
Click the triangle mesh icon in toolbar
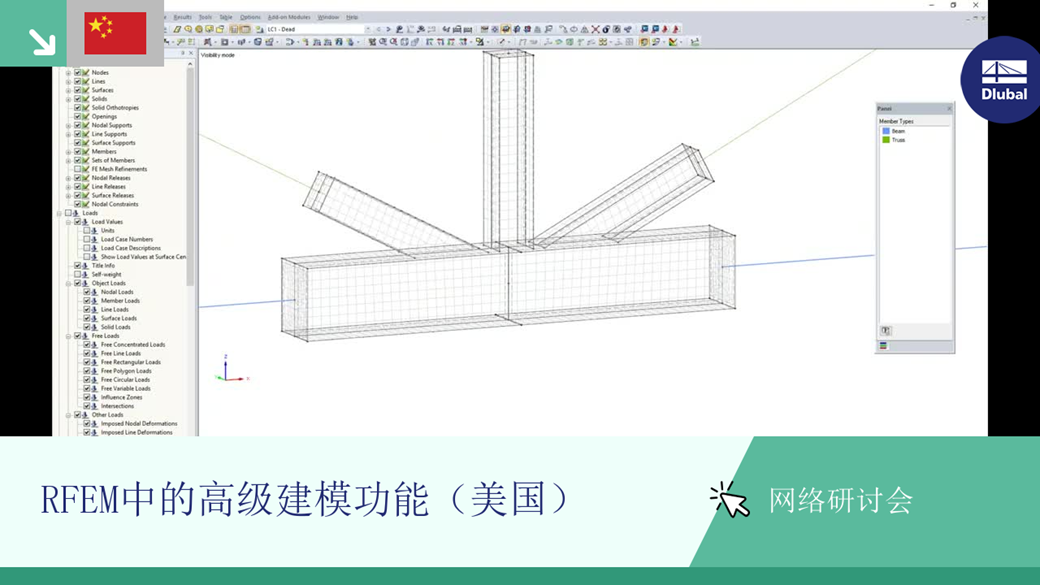pos(584,29)
